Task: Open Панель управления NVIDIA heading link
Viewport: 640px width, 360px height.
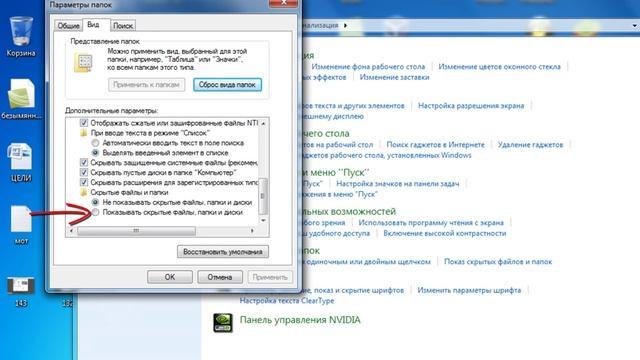Action: click(x=300, y=320)
